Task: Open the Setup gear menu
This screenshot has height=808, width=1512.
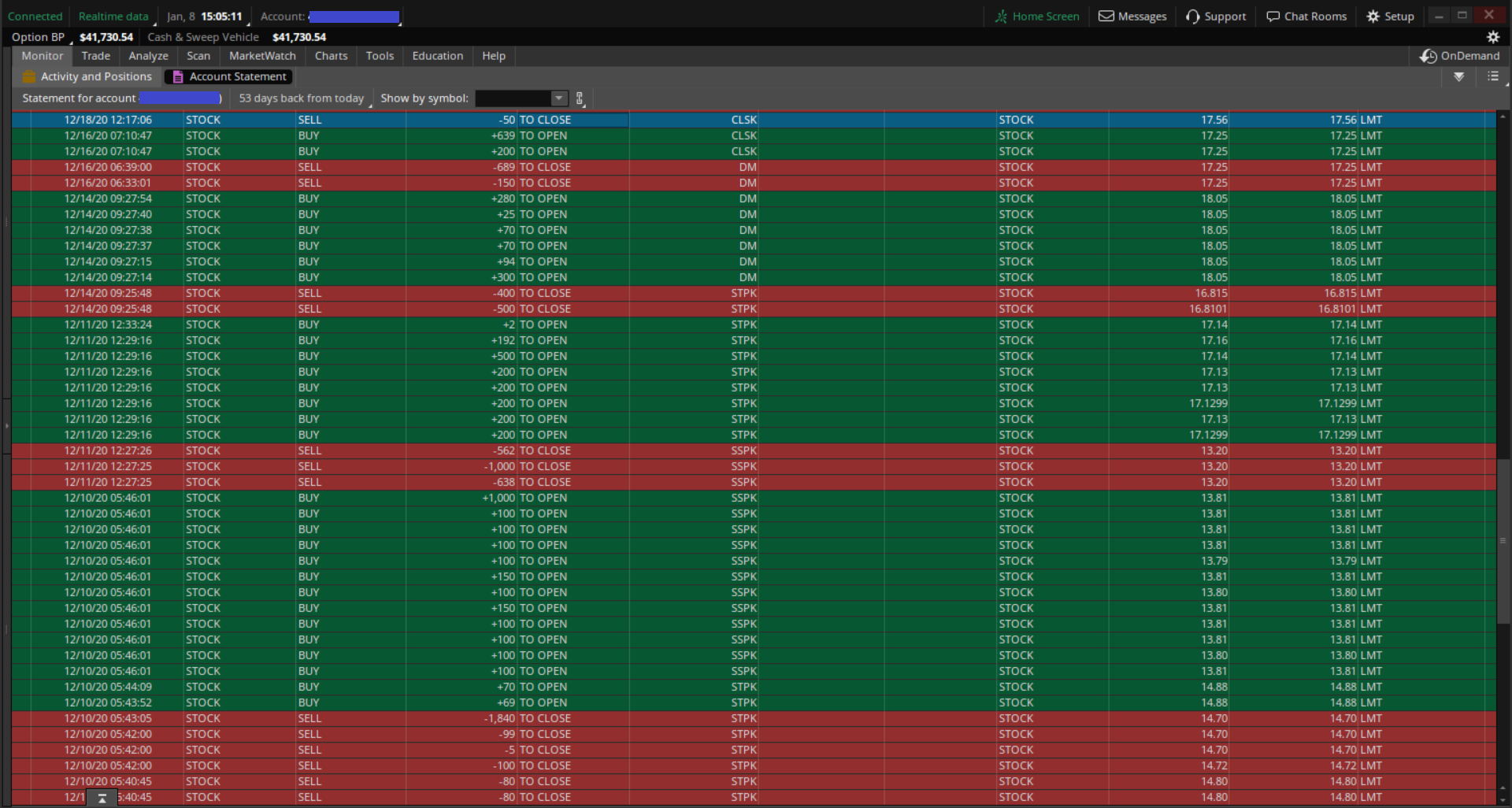Action: 1390,16
